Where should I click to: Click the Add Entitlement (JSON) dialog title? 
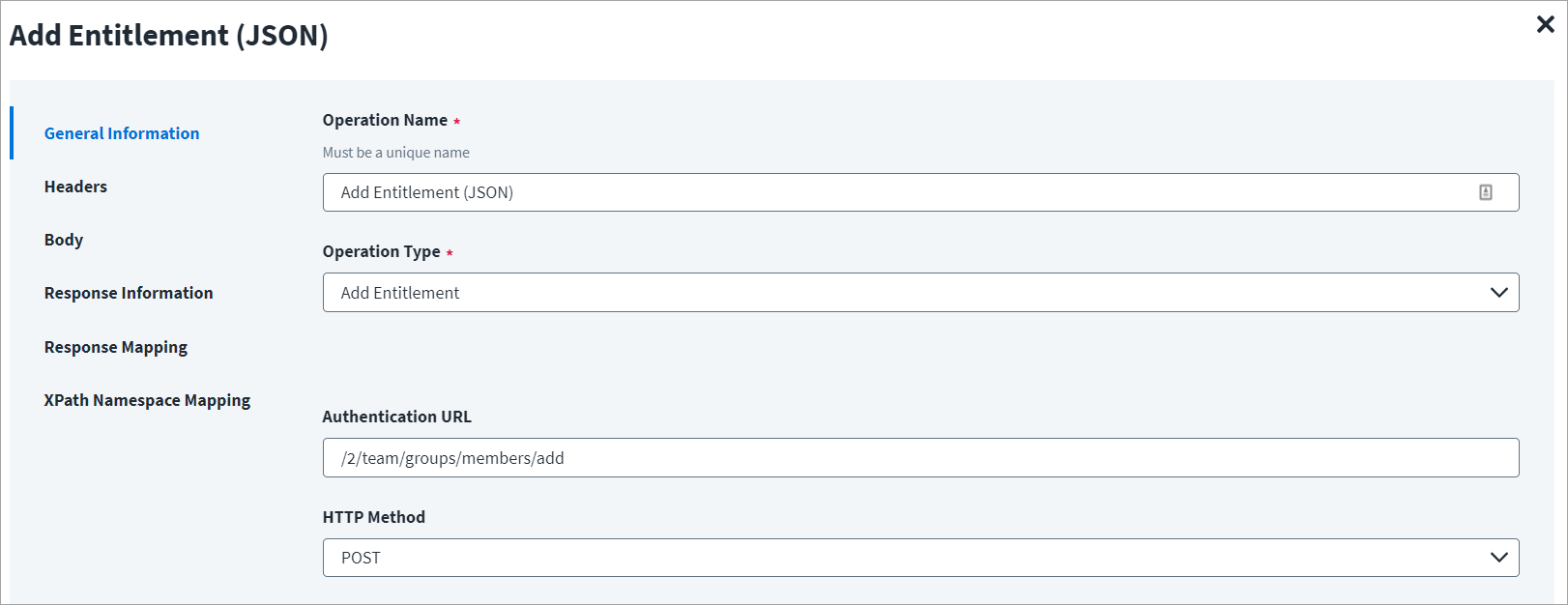coord(169,36)
